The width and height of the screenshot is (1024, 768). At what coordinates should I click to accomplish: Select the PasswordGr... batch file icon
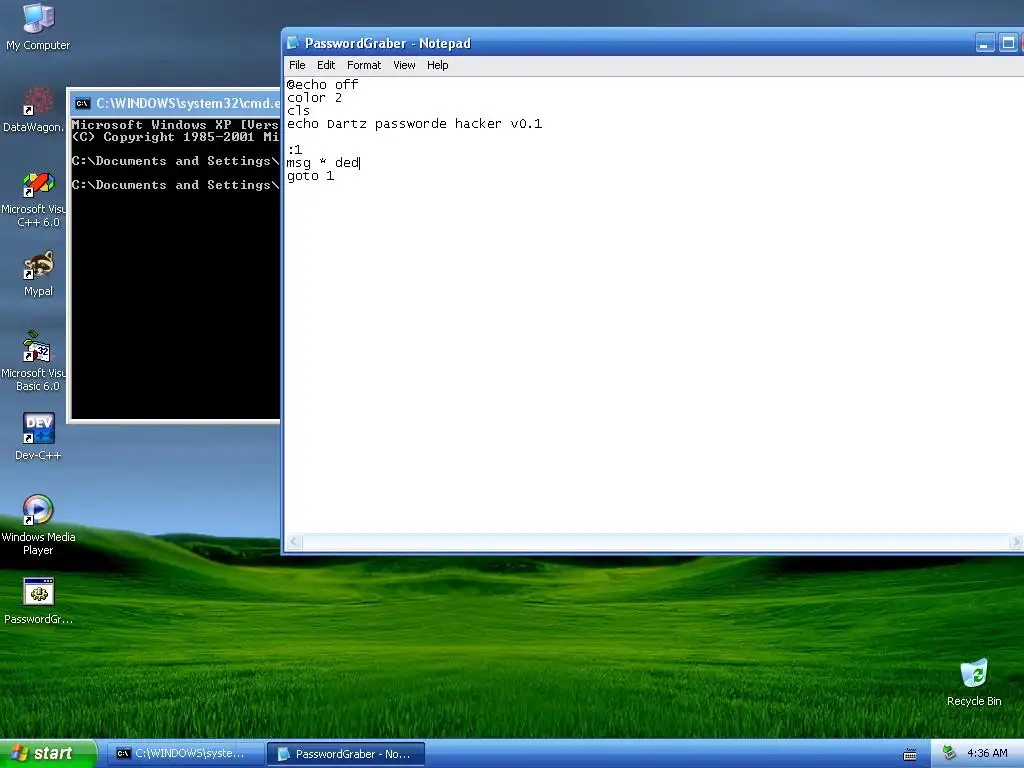(38, 601)
